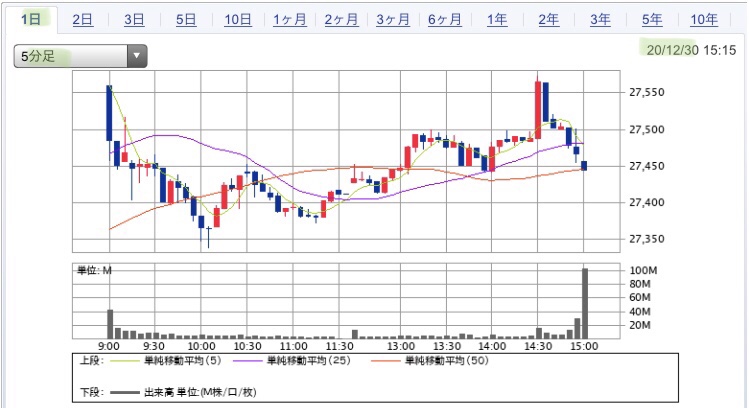Click the 40M volume axis label
Image resolution: width=749 pixels, height=408 pixels.
640,311
